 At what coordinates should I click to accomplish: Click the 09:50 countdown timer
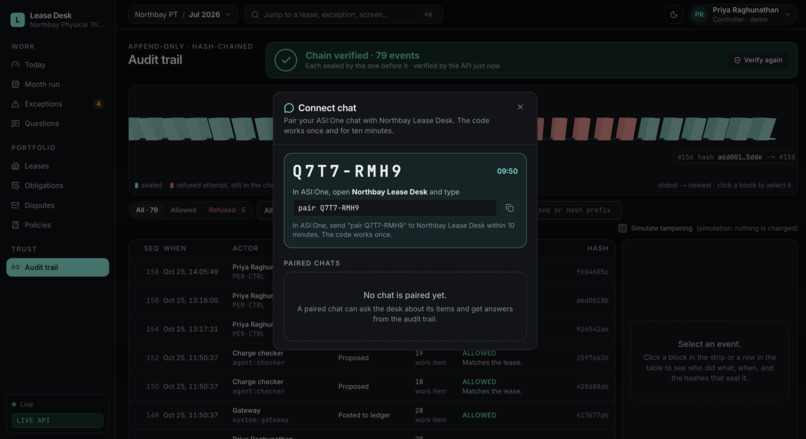[507, 171]
